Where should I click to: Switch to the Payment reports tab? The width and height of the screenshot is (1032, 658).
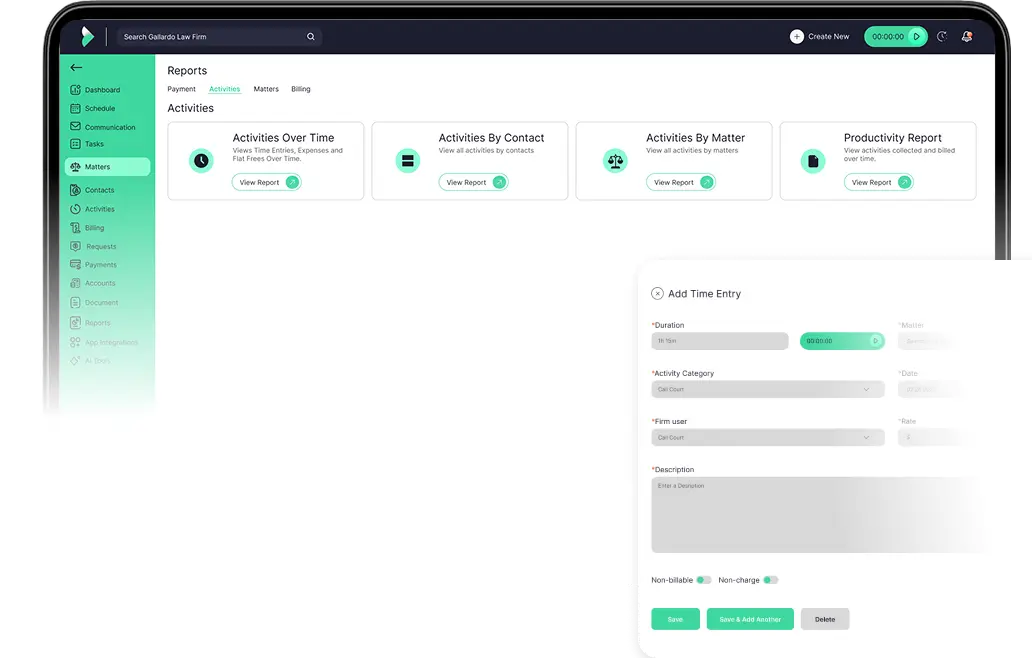coord(181,89)
